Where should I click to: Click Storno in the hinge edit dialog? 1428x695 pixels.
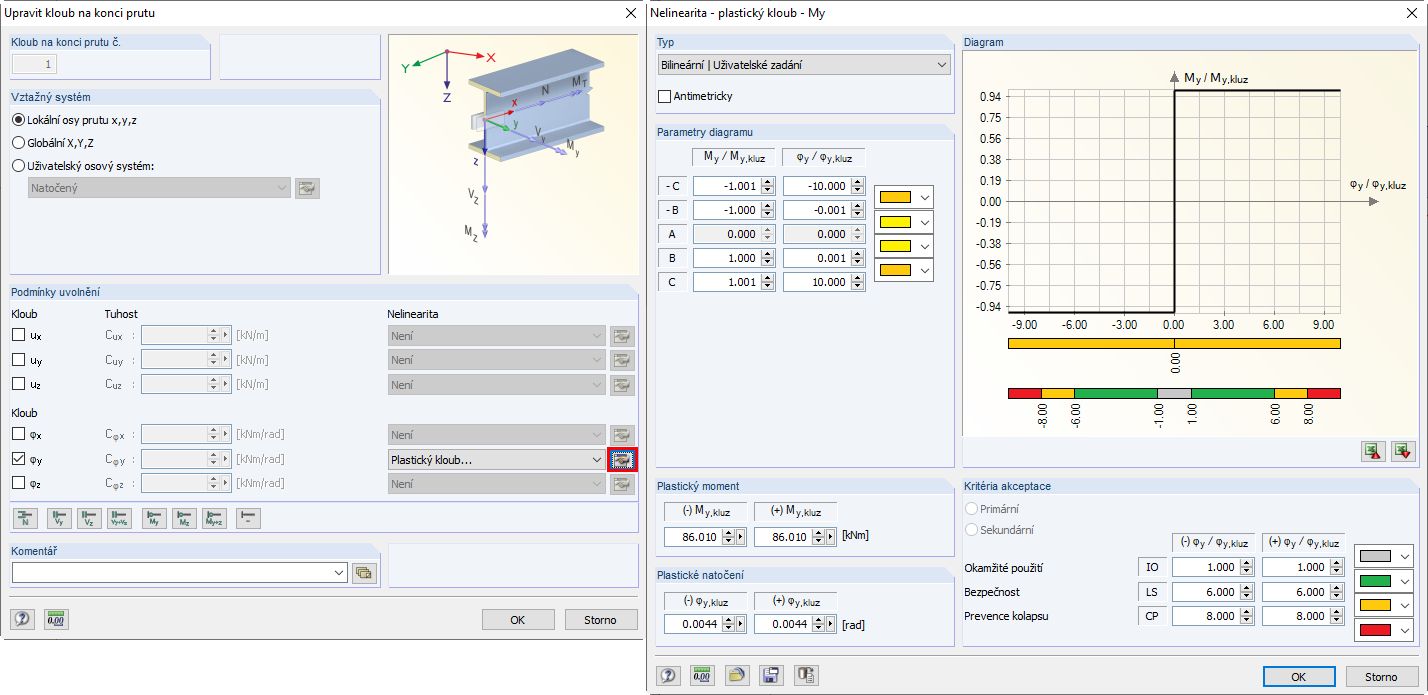pos(601,620)
